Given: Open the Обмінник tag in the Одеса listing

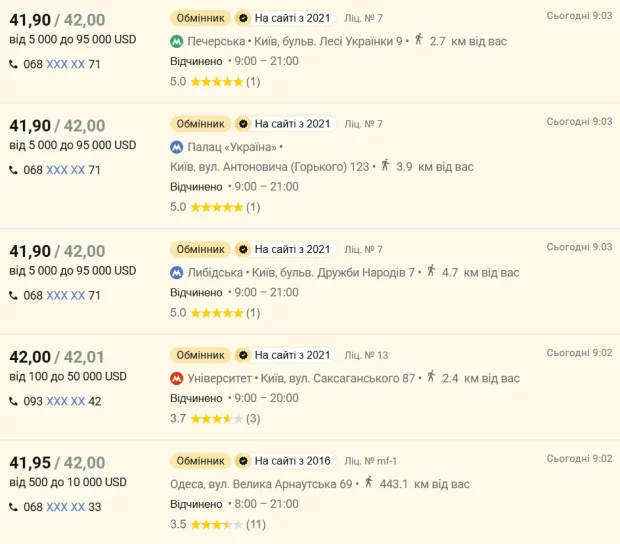Looking at the screenshot, I should click(x=200, y=461).
